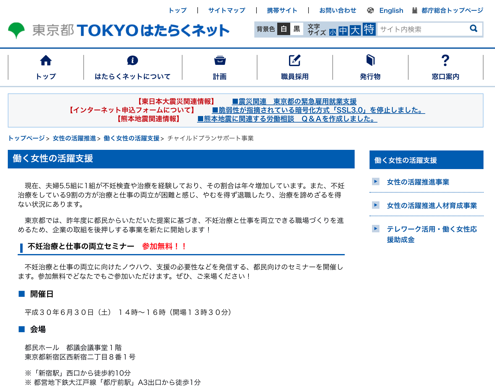495x389 pixels.
Task: Click the arrow icon beside 女性の活躍推進事業
Action: (376, 181)
